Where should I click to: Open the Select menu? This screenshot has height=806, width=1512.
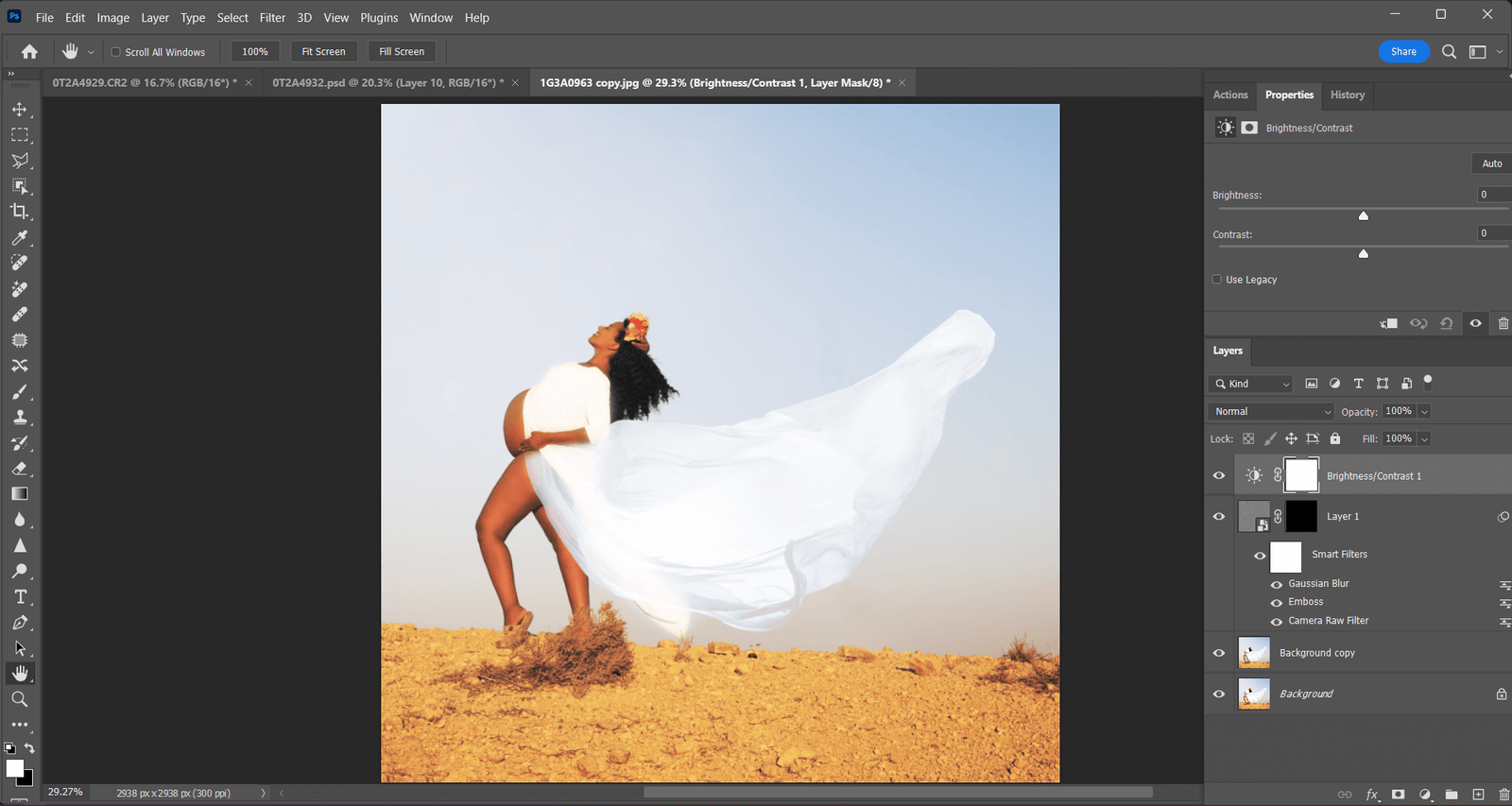pyautogui.click(x=232, y=18)
